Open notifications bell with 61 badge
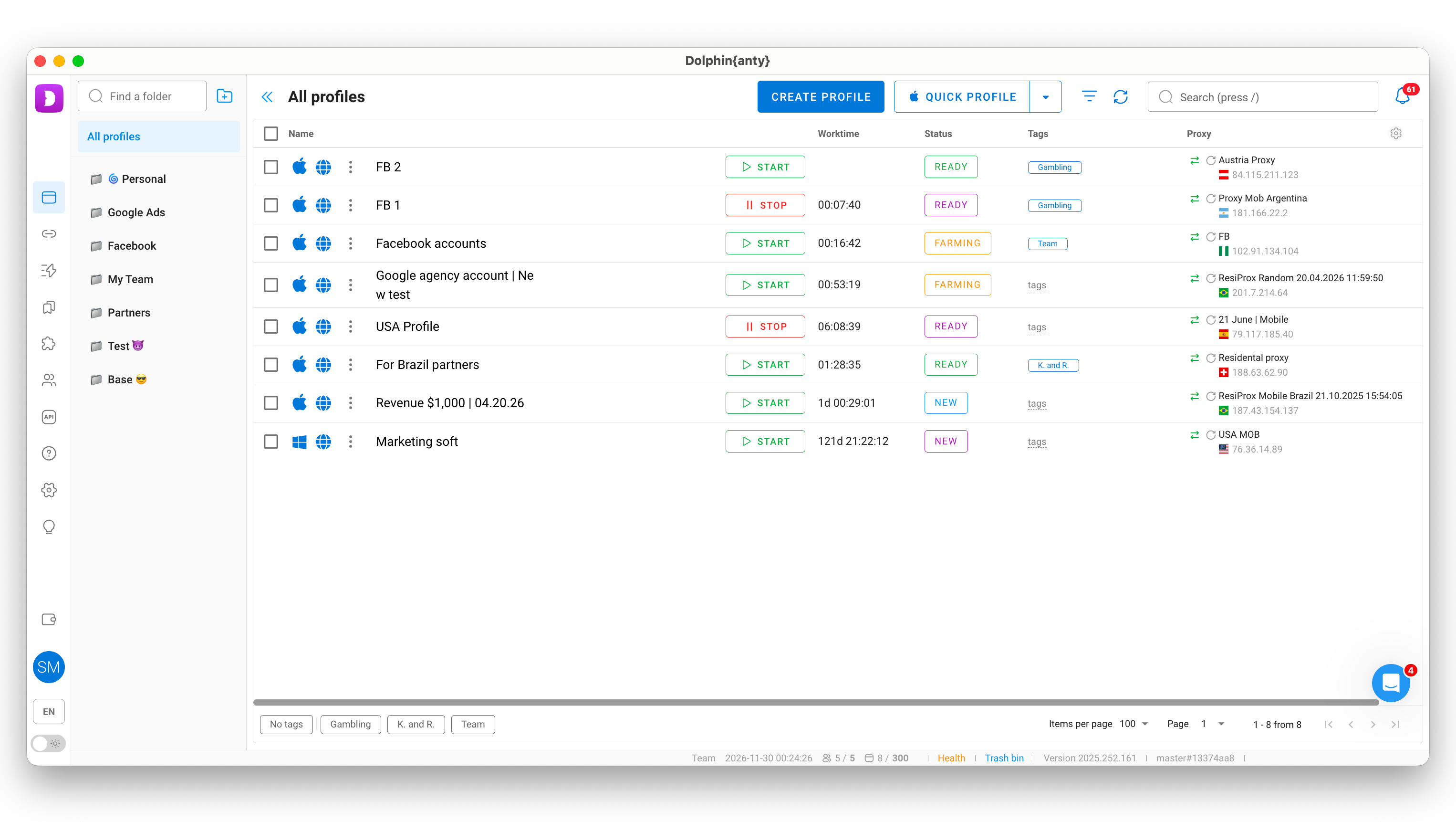This screenshot has width=1456, height=822. pyautogui.click(x=1402, y=96)
